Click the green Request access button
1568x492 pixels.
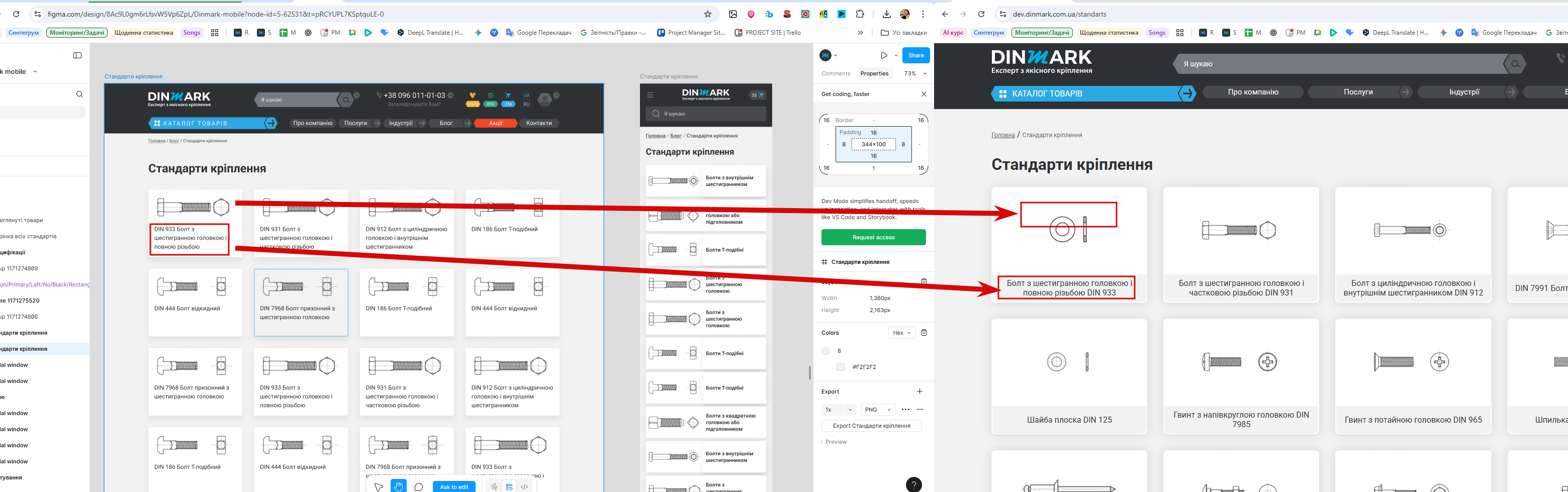[x=873, y=237]
